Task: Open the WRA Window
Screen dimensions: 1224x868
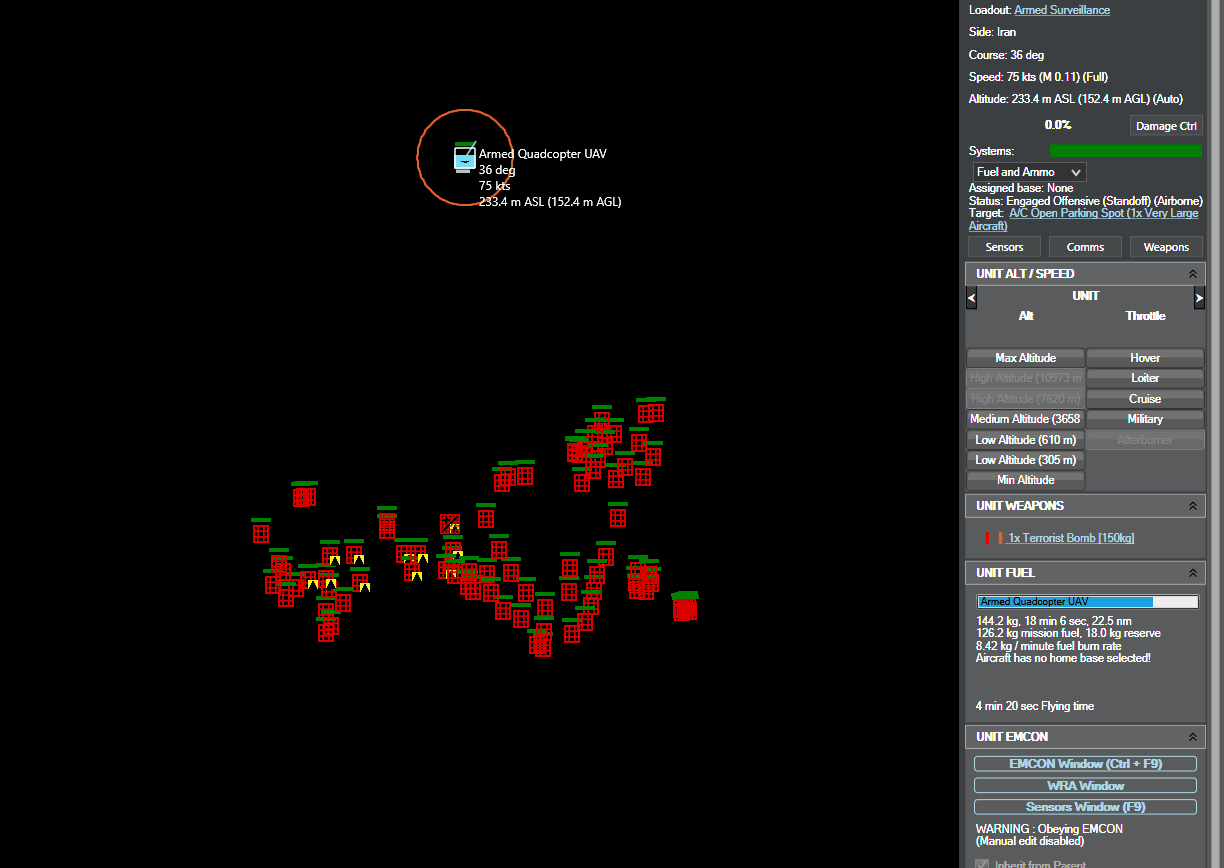Action: [x=1085, y=786]
